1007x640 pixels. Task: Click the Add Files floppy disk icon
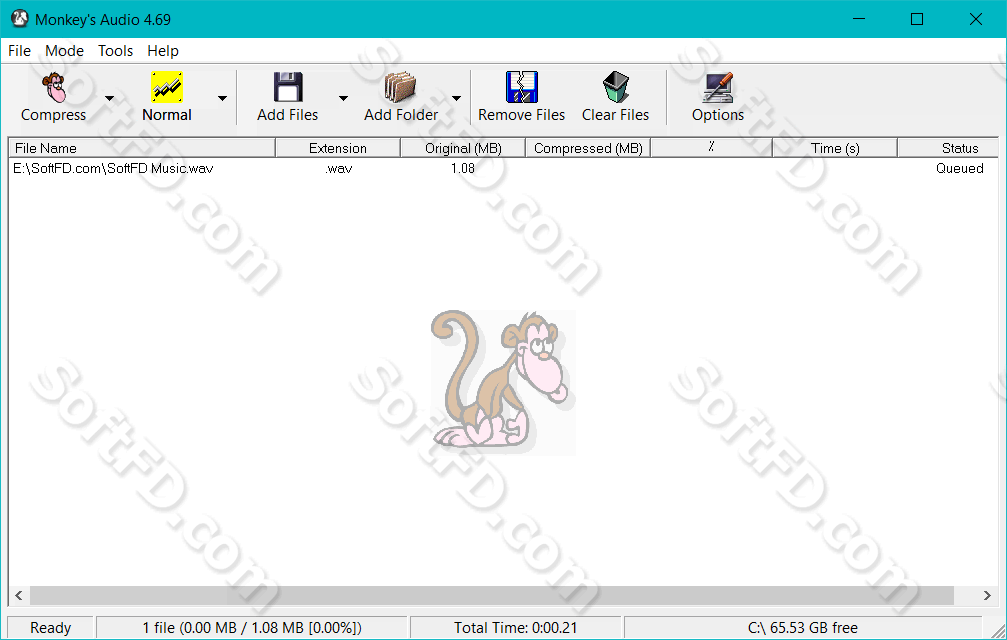click(288, 87)
